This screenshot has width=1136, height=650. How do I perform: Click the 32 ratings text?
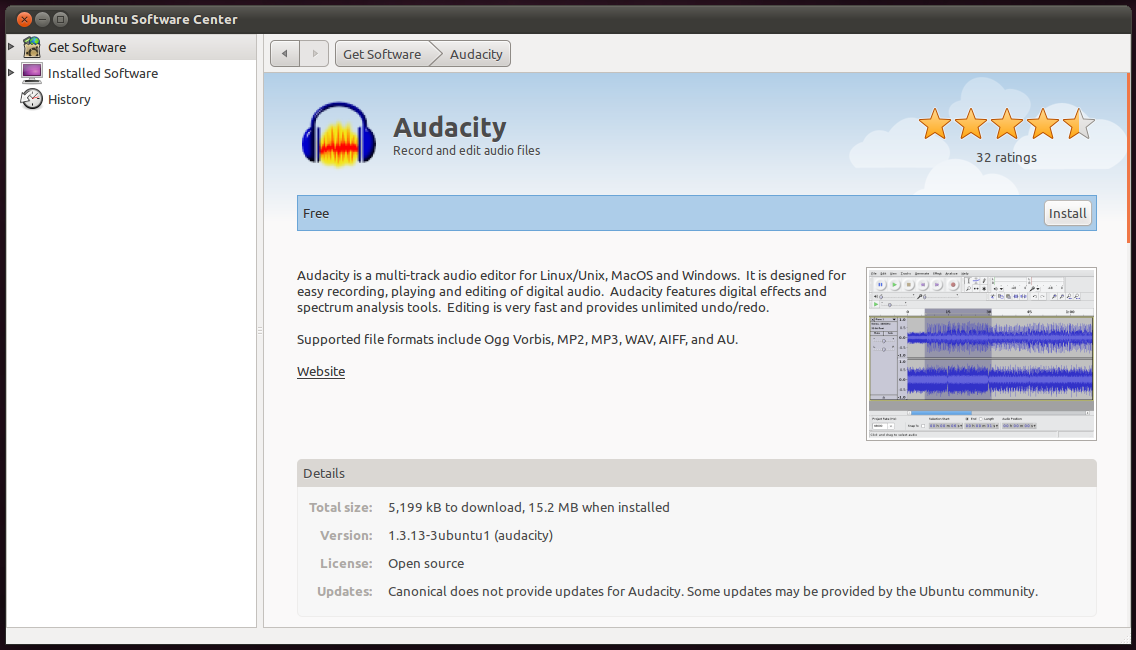(1006, 157)
